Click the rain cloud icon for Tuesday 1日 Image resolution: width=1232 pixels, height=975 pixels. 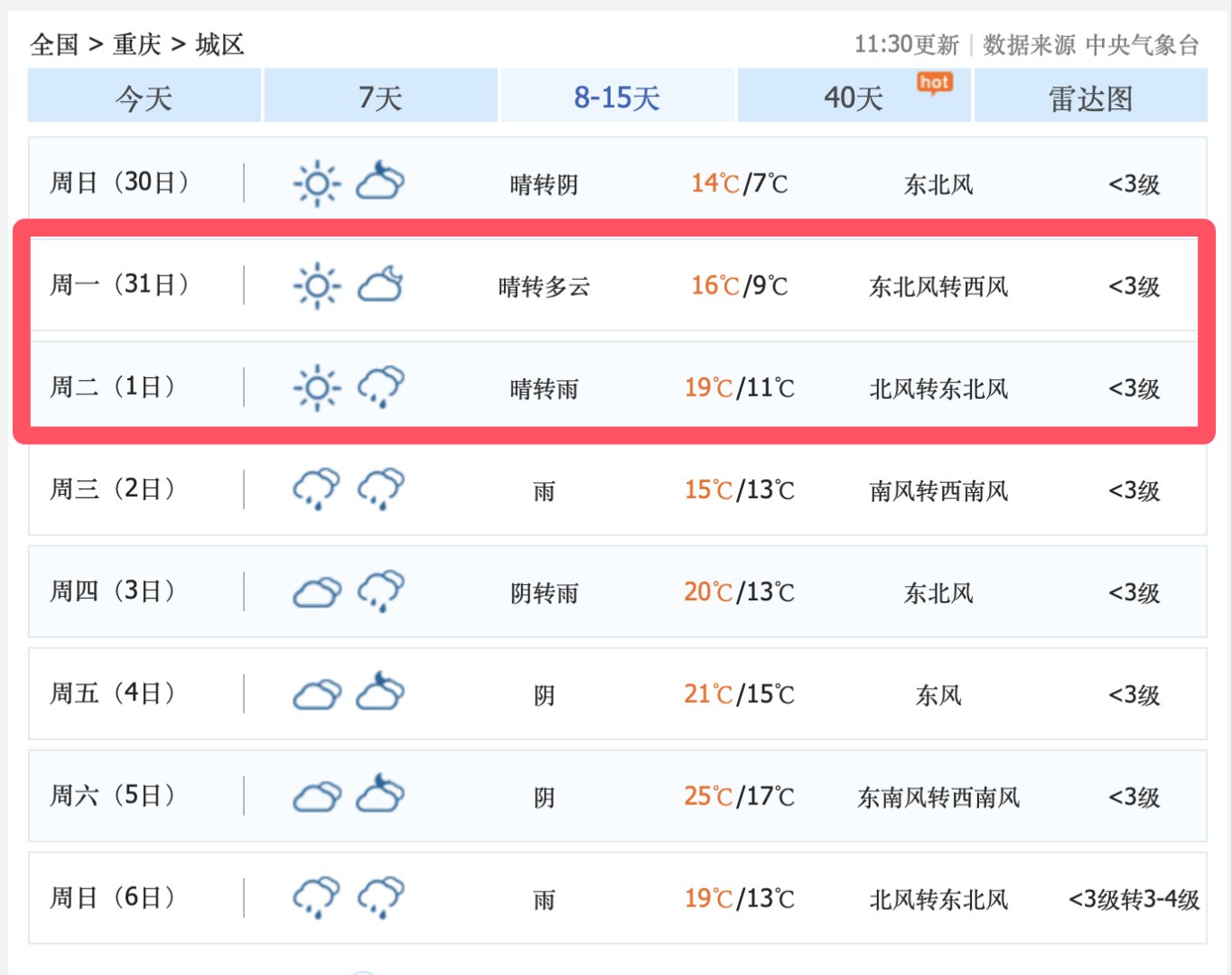(380, 387)
